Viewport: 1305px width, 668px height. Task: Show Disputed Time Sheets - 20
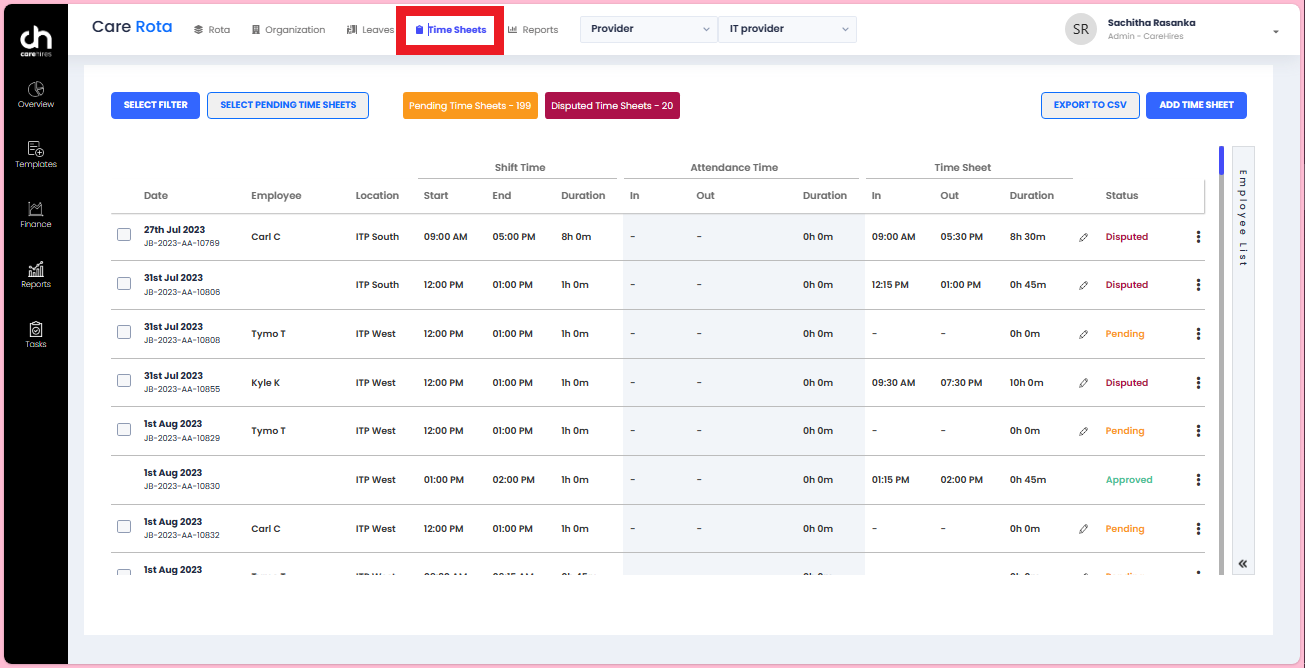pyautogui.click(x=612, y=104)
